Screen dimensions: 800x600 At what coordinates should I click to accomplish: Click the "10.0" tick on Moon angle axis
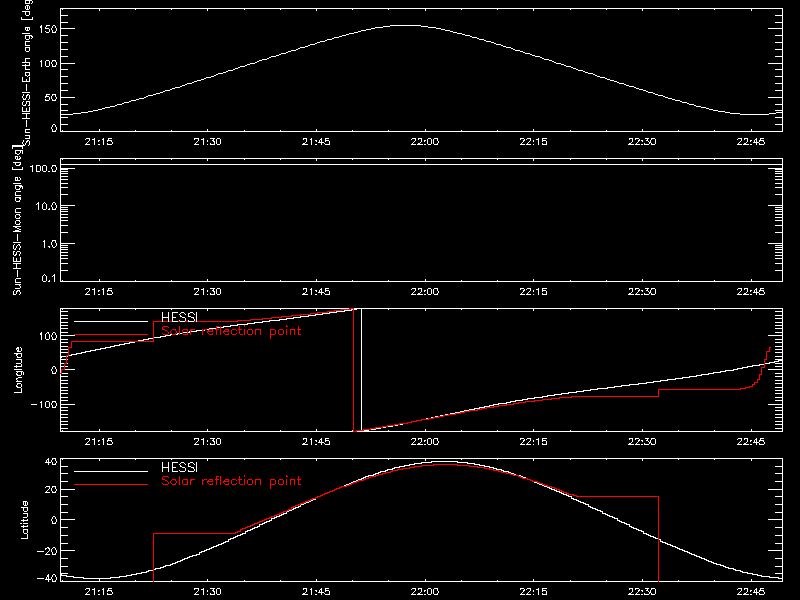(x=46, y=206)
